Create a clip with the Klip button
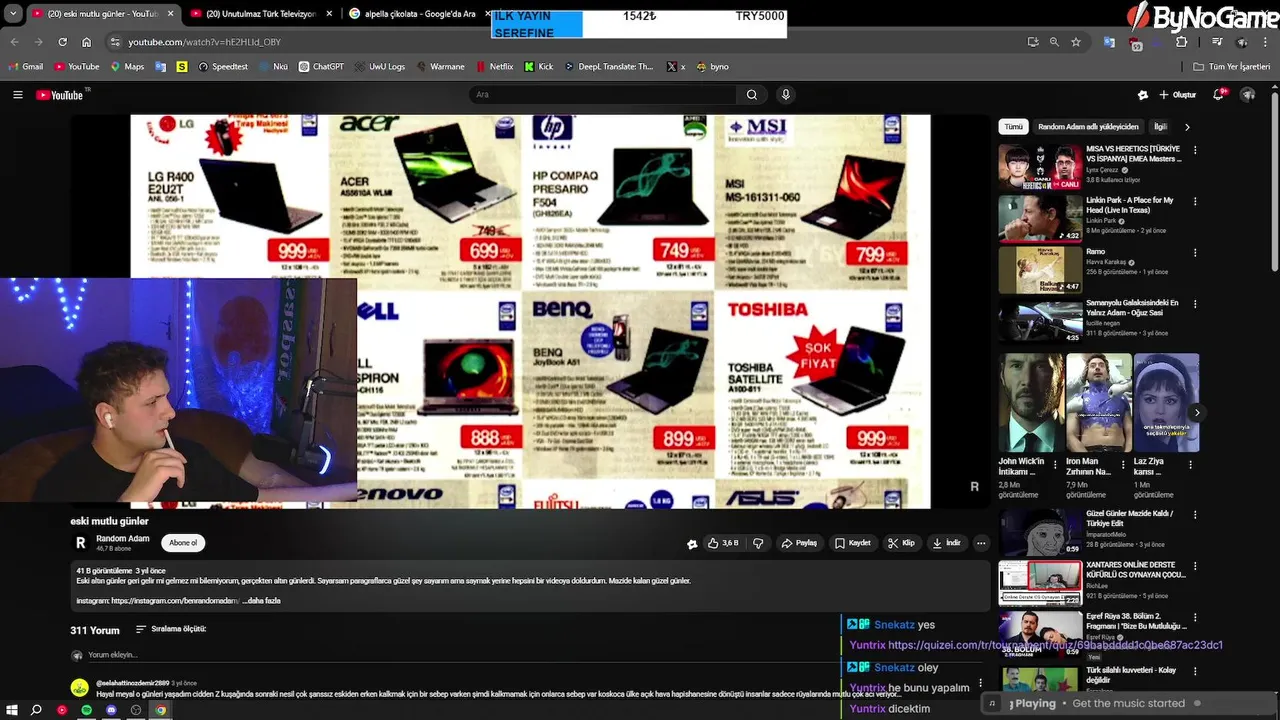 (901, 543)
